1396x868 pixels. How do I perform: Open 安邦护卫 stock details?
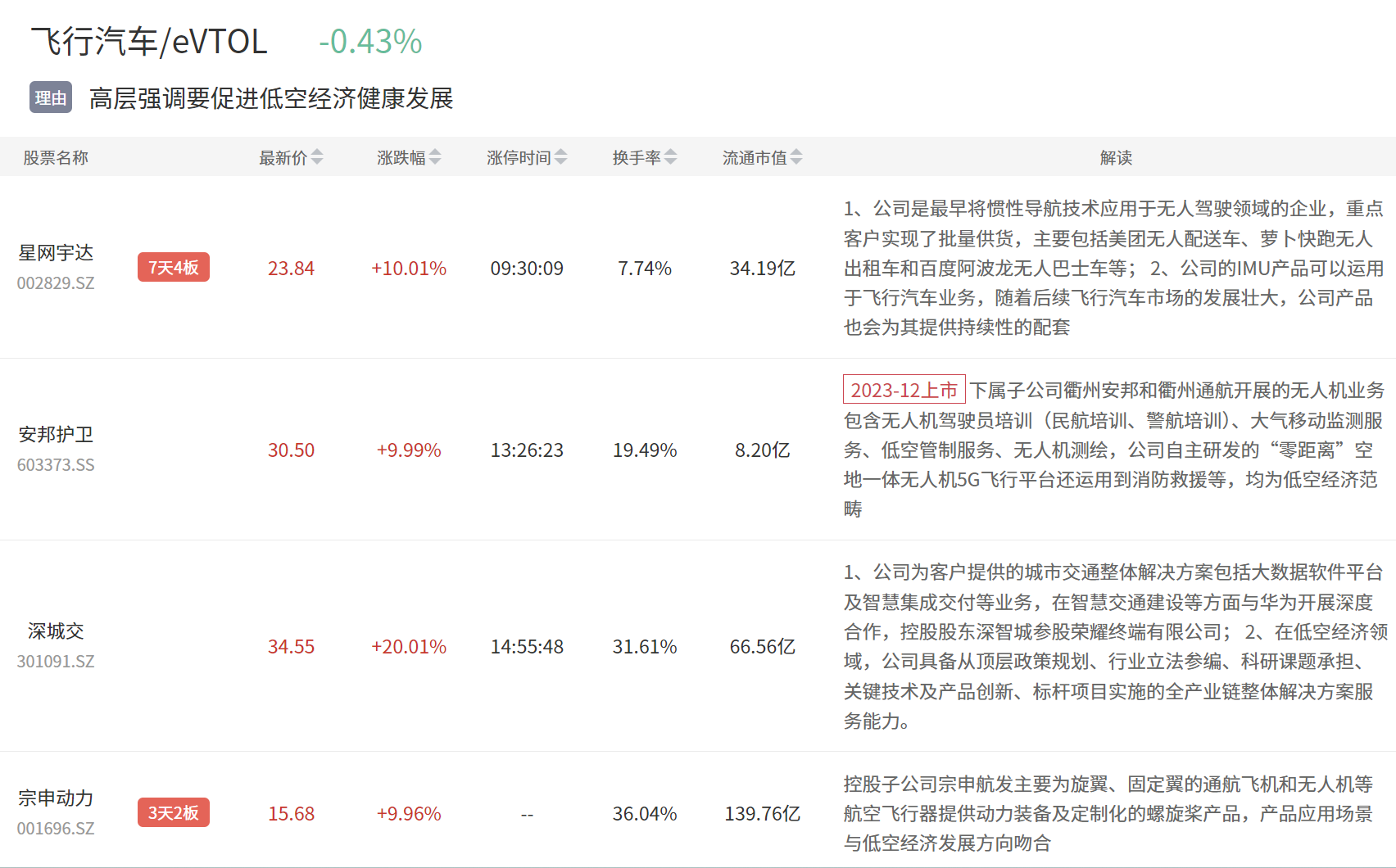[x=56, y=435]
